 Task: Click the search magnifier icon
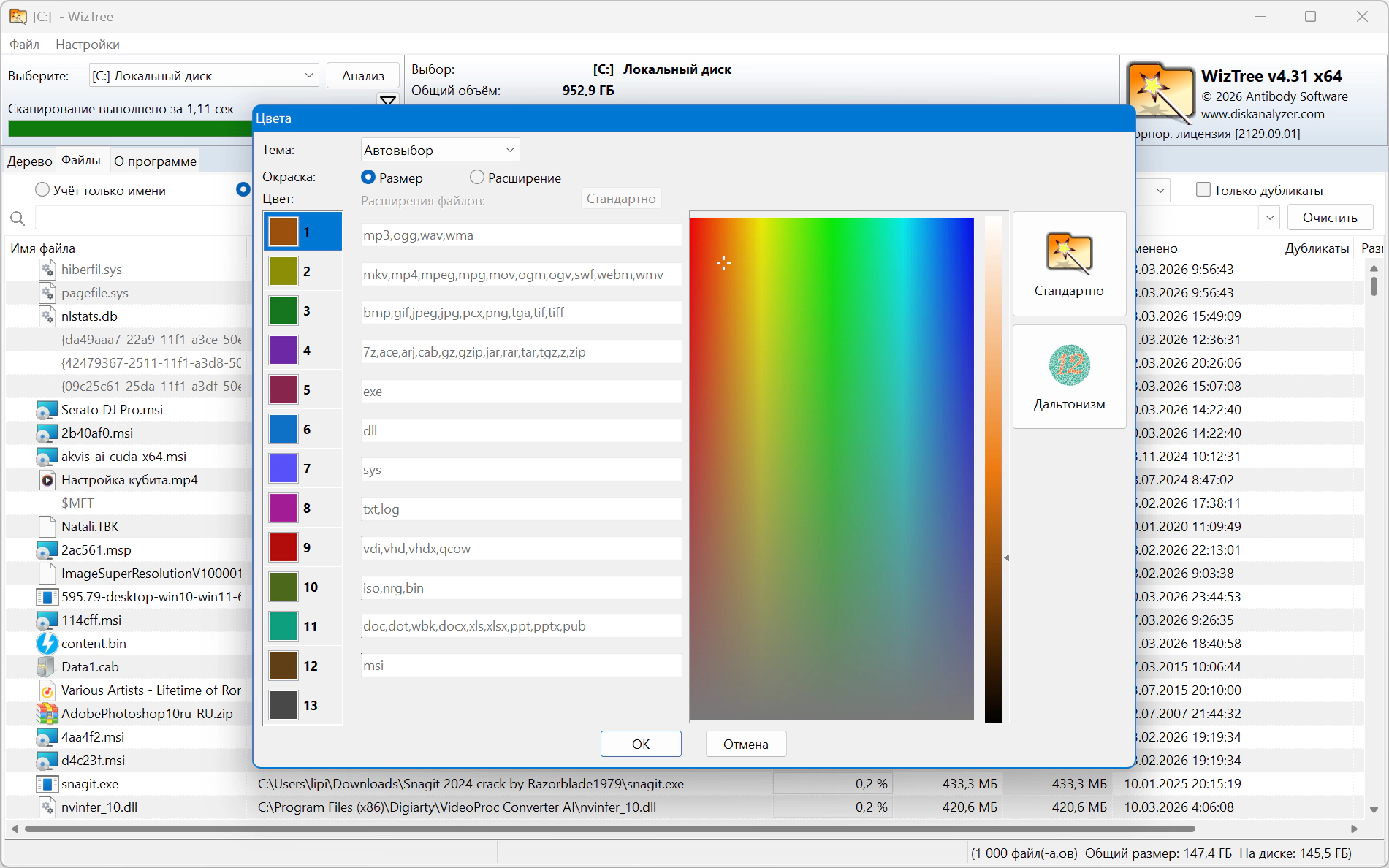pos(18,218)
